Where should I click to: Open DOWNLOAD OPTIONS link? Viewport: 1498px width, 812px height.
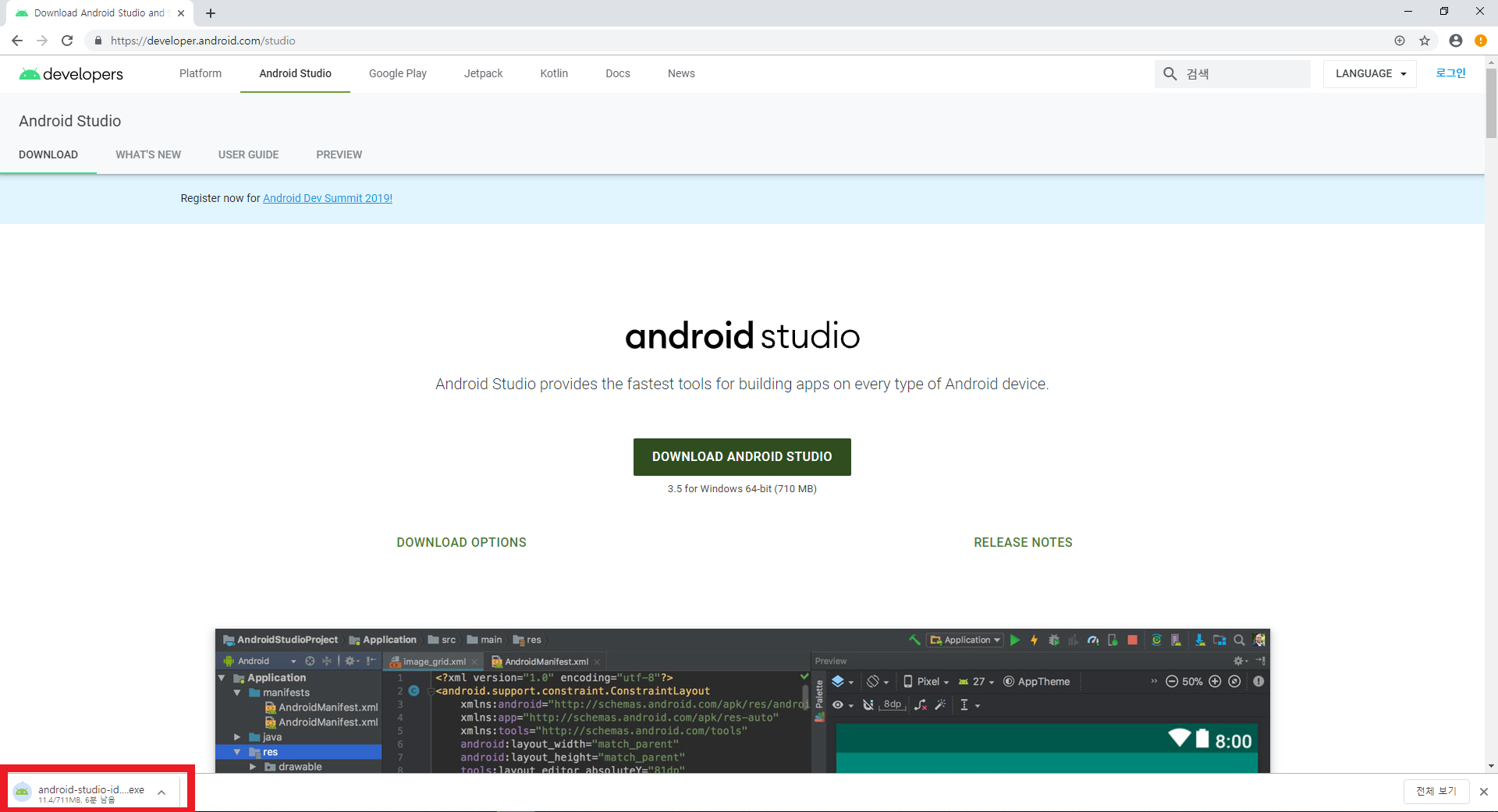(461, 542)
